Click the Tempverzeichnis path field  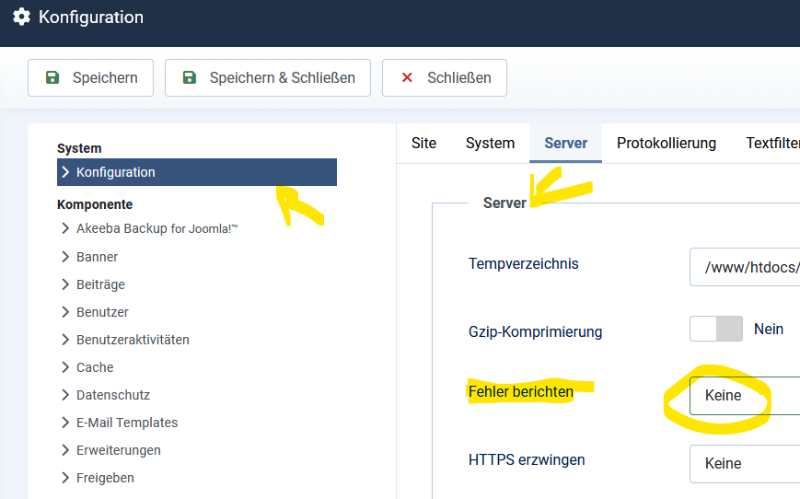745,267
